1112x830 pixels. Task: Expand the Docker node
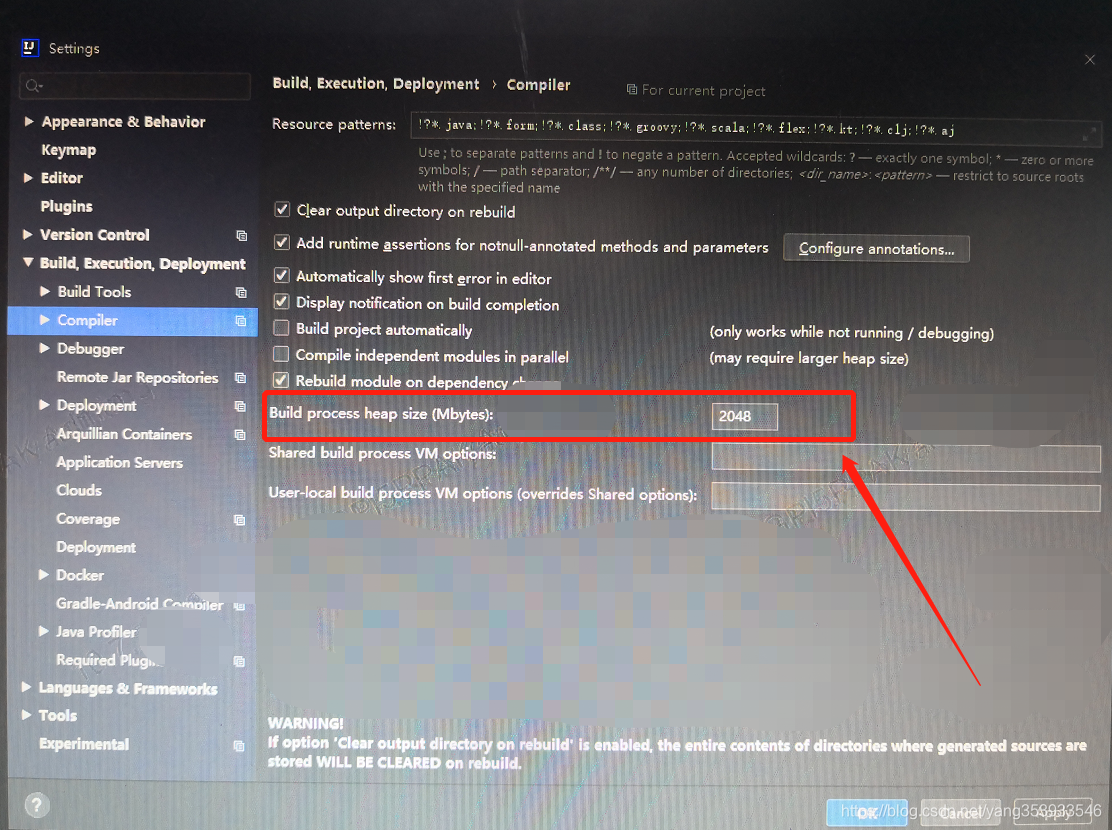44,575
